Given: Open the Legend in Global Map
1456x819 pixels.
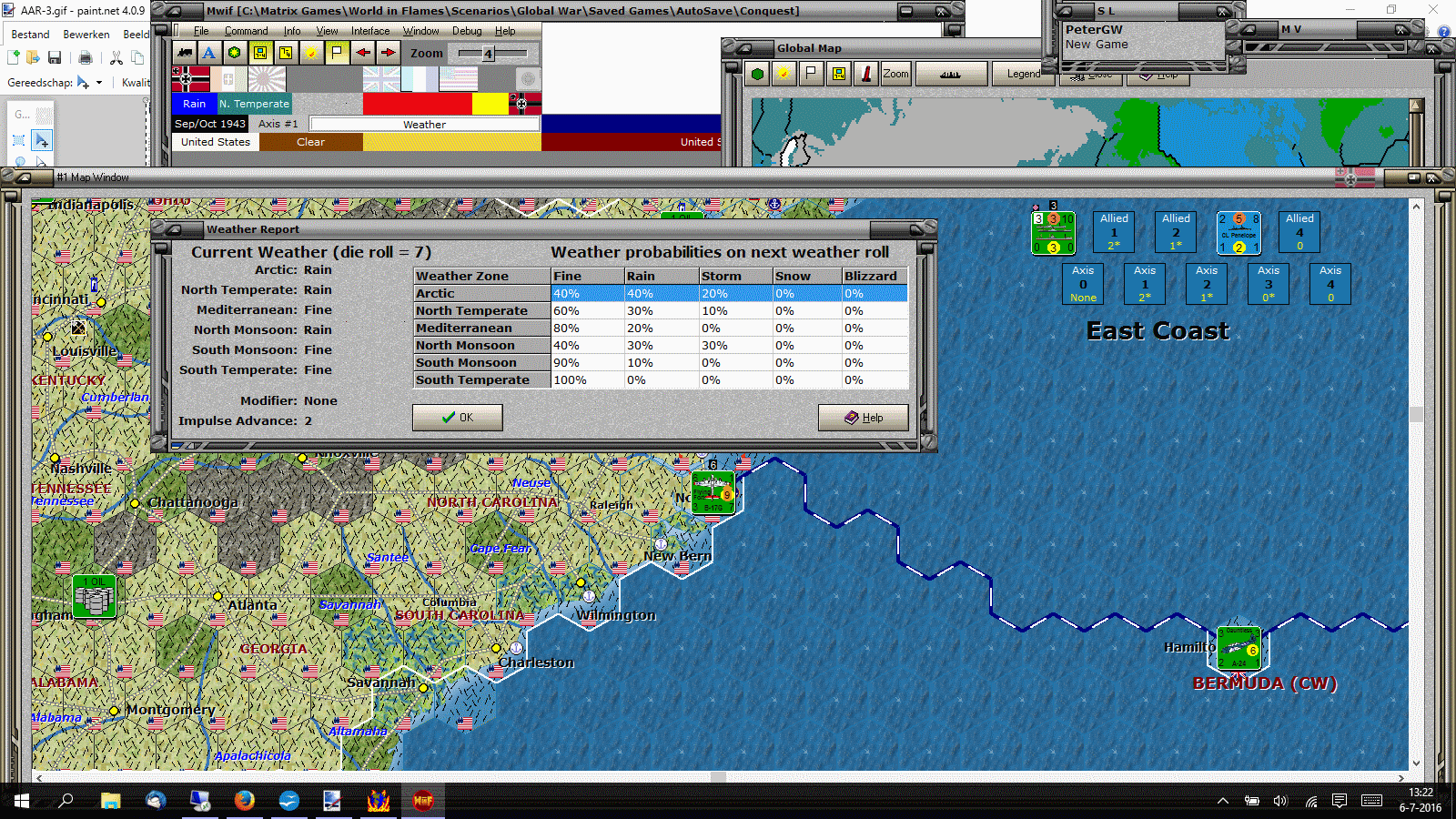Looking at the screenshot, I should [1024, 74].
